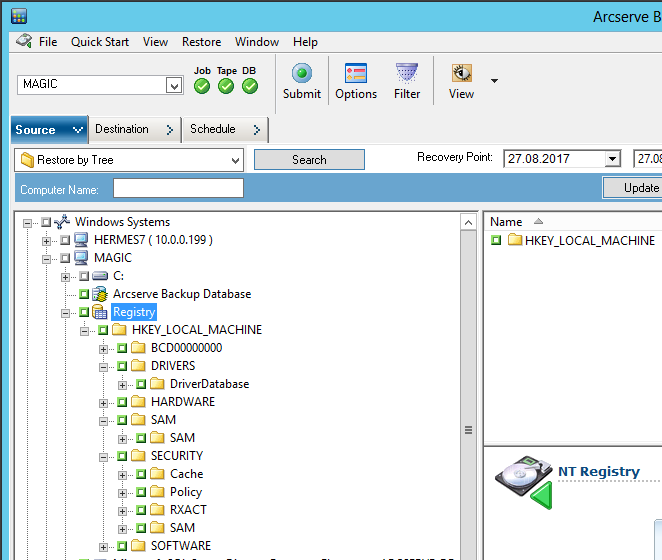Select the Source tab
Screen dimensions: 662x560
pyautogui.click(x=49, y=130)
